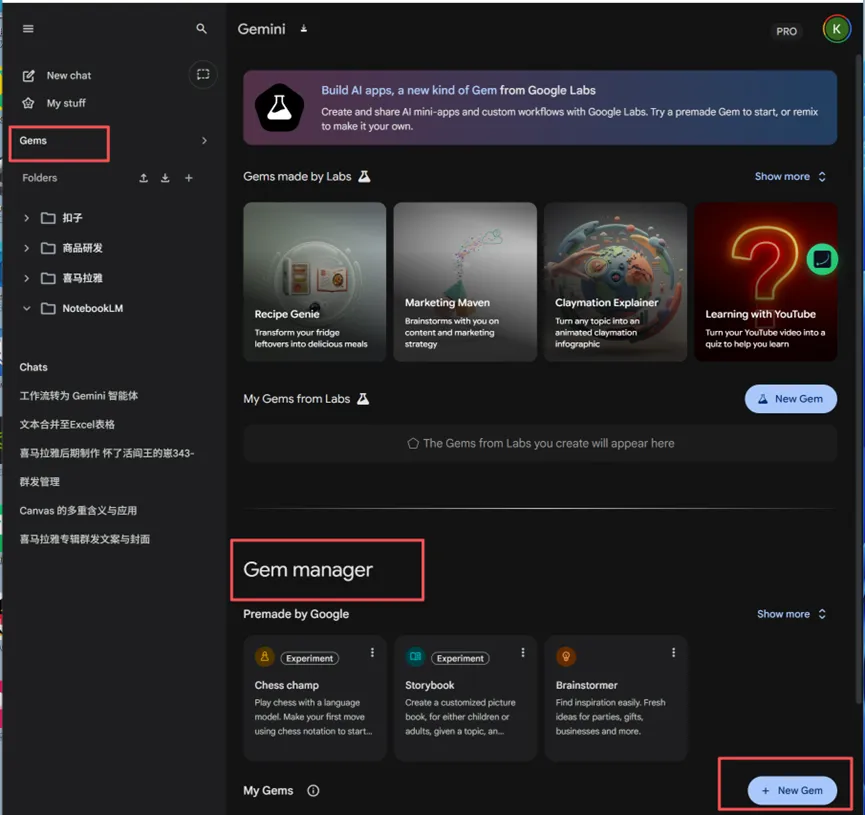Viewport: 865px width, 815px height.
Task: Click the upload icon beside Folders
Action: coord(143,178)
